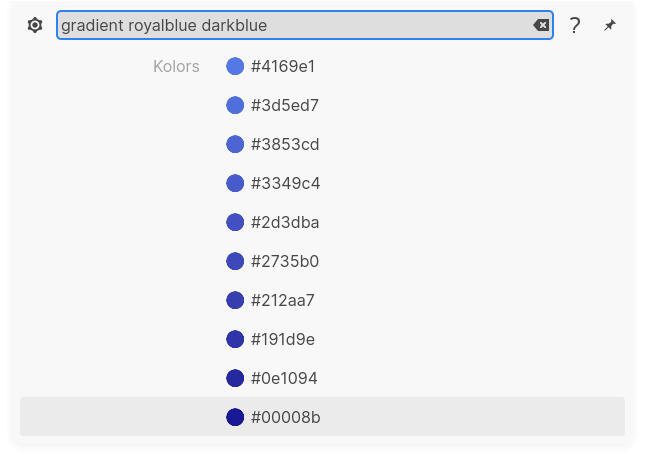Screen dimensions: 645x456
Task: Select the #2d3dba result row
Action: 322,222
